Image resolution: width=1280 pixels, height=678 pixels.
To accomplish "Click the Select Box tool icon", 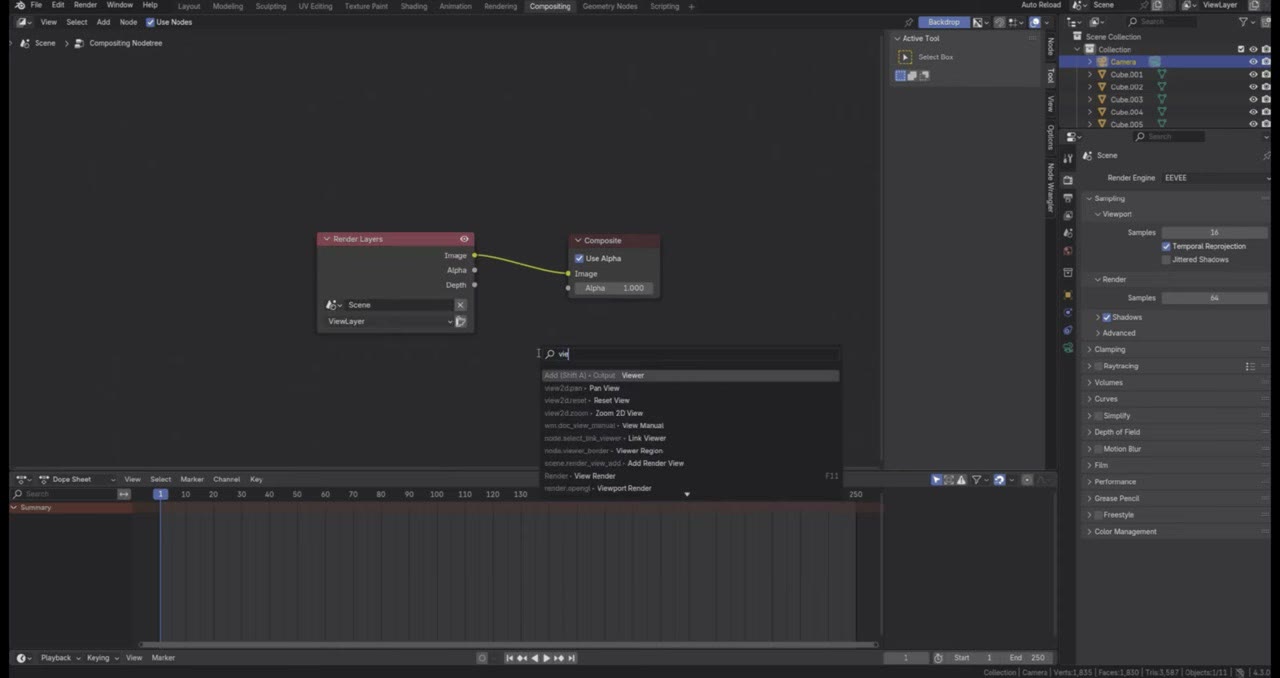I will pos(905,57).
